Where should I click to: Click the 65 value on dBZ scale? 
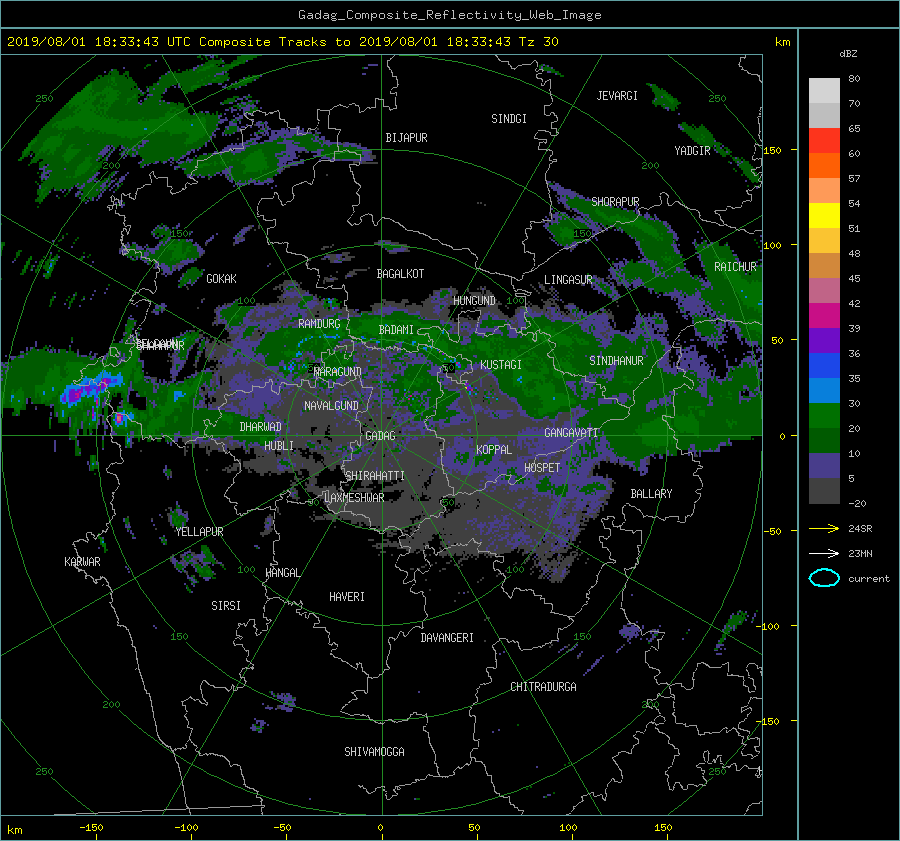click(854, 129)
